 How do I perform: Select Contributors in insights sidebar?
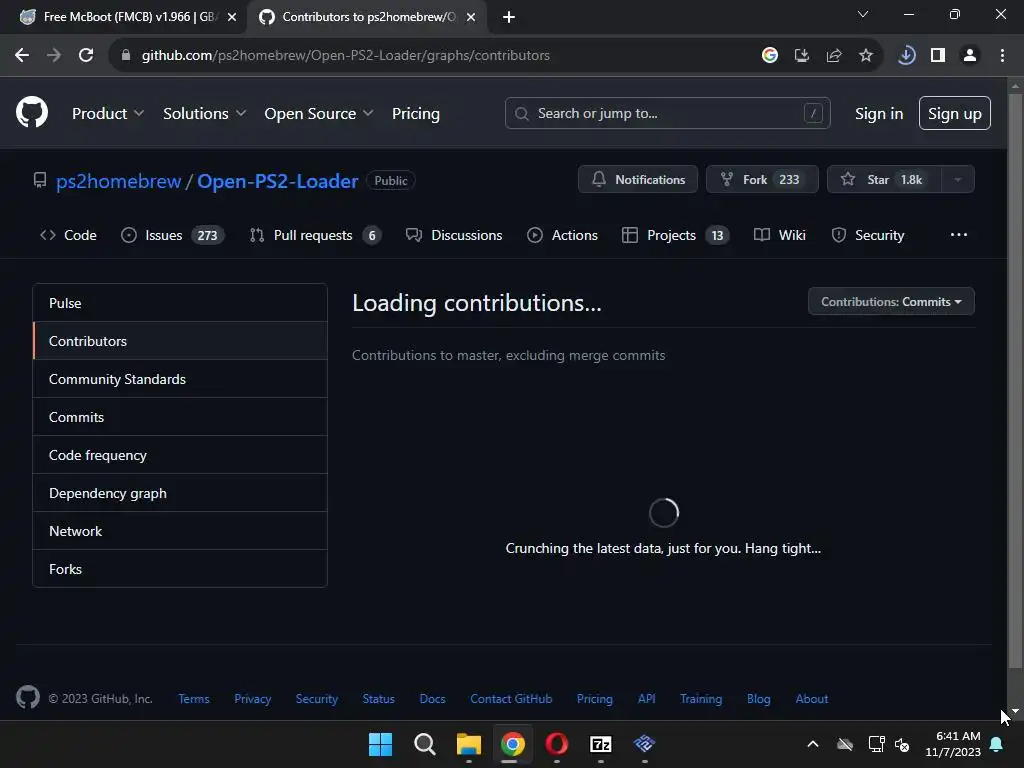click(180, 341)
